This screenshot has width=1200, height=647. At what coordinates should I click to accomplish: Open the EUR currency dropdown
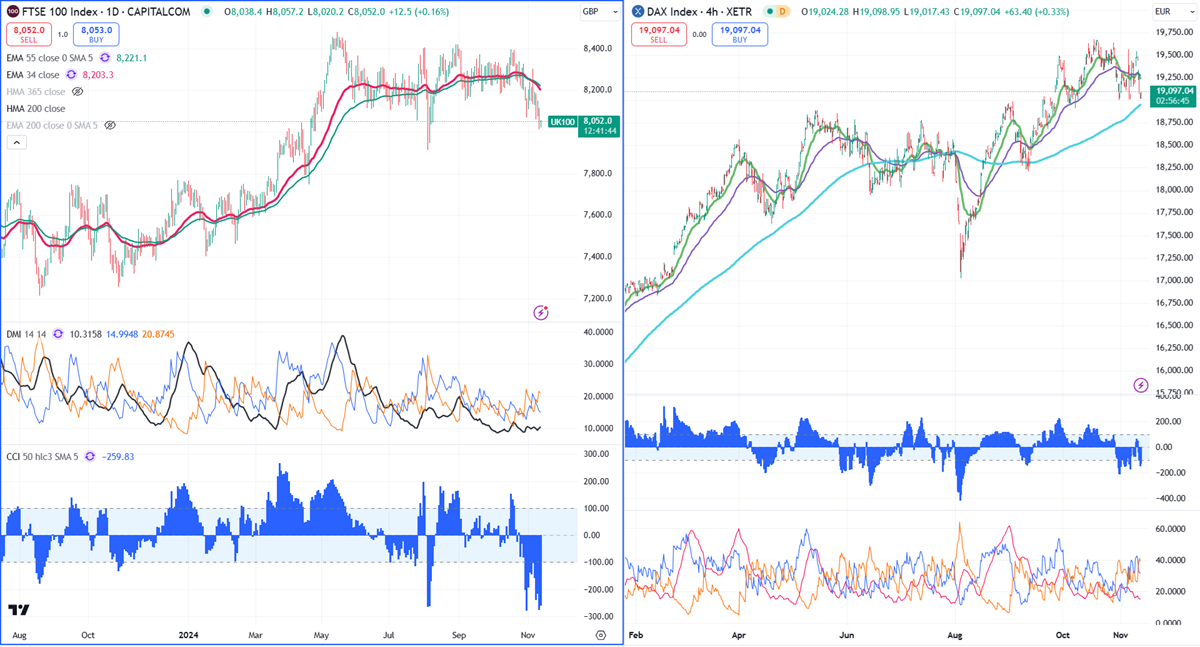pyautogui.click(x=1177, y=11)
